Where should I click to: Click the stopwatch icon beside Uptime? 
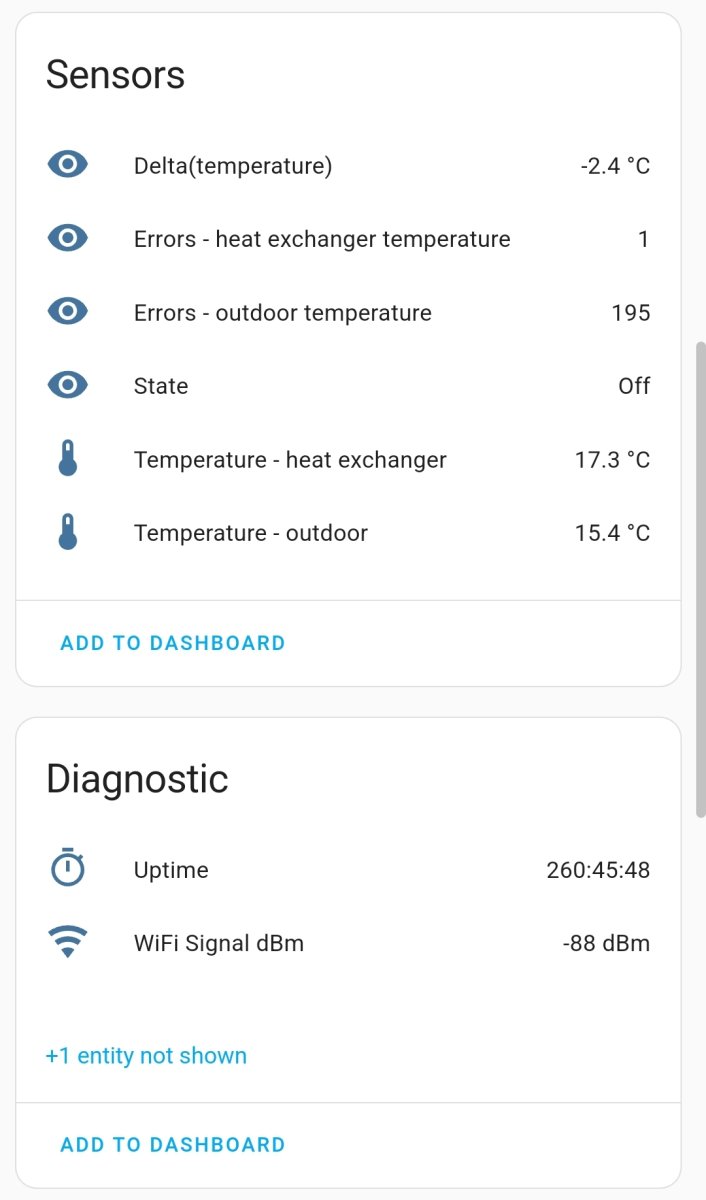[x=68, y=868]
